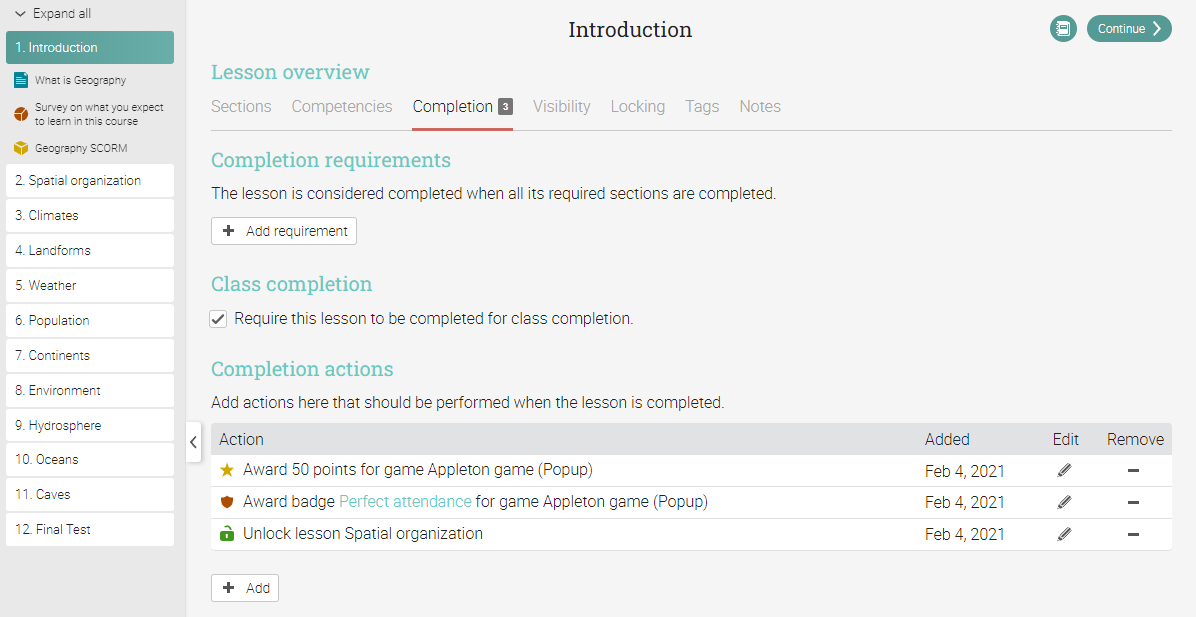The image size is (1196, 617).
Task: Collapse the left sidebar panel
Action: 194,441
